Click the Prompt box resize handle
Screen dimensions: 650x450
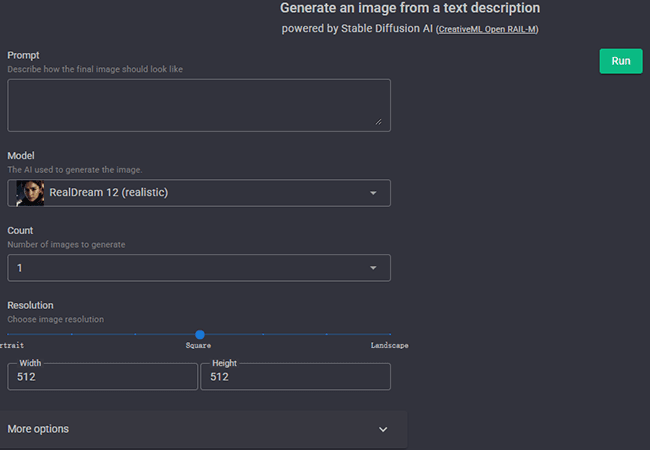pos(378,121)
